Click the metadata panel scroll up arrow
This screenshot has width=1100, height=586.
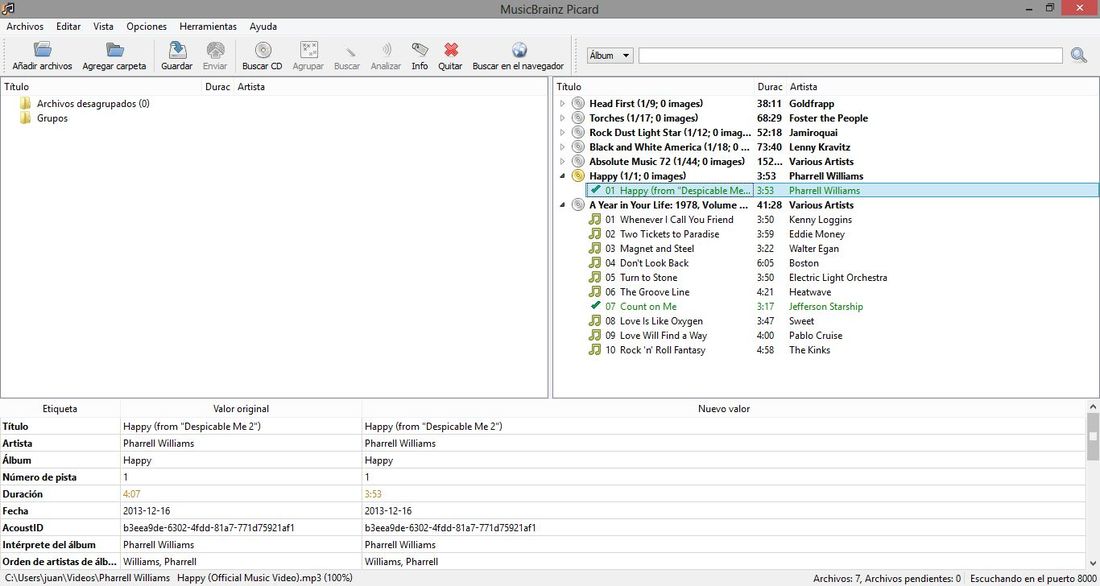[1092, 406]
